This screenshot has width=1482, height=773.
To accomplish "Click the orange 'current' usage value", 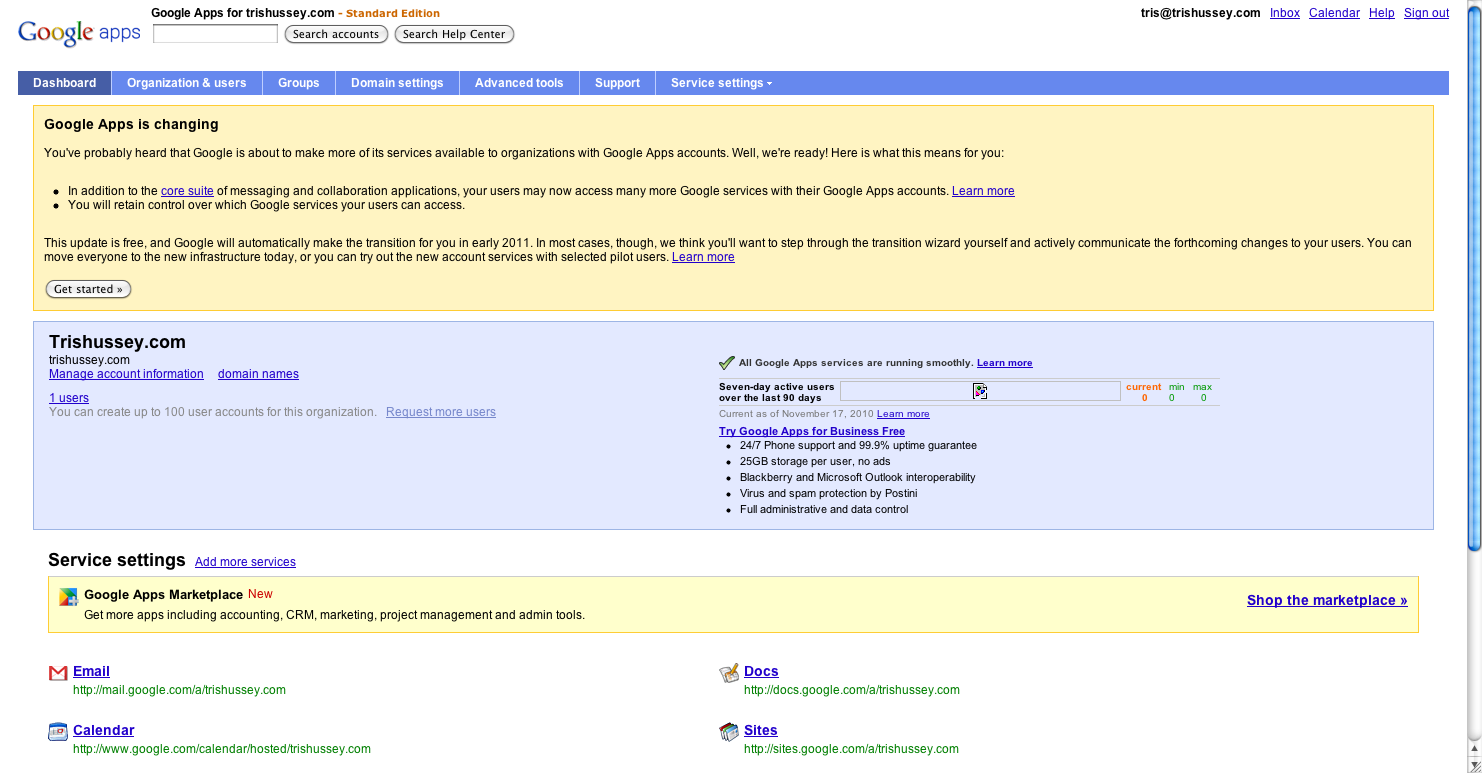I will pos(1144,398).
